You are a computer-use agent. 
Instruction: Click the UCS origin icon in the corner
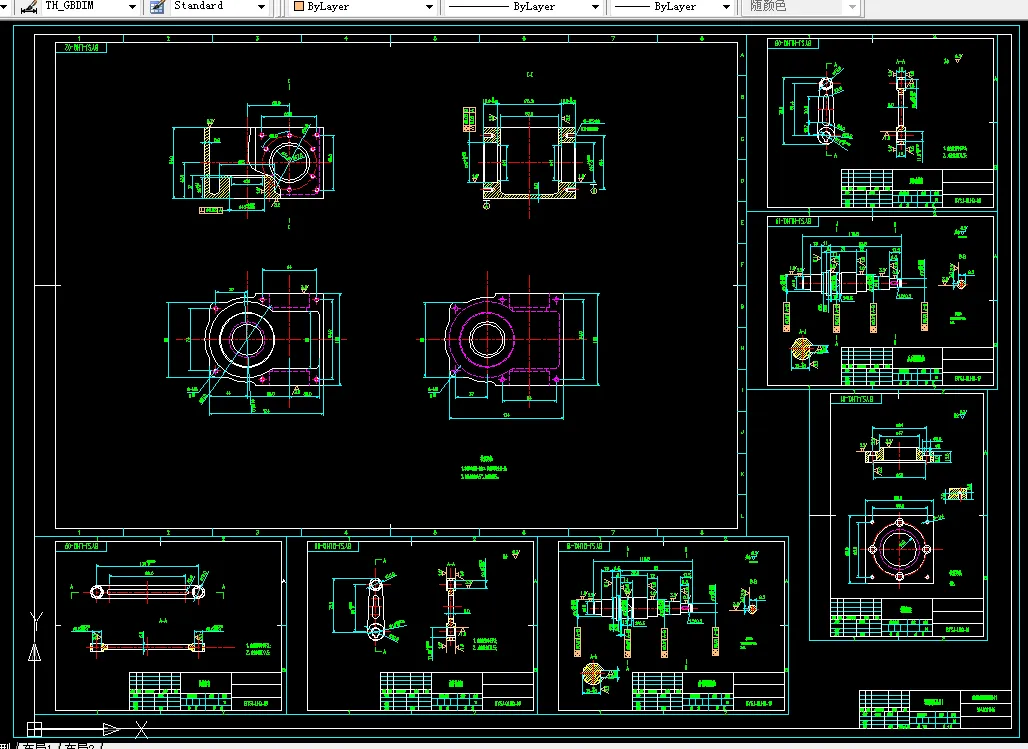coord(34,728)
